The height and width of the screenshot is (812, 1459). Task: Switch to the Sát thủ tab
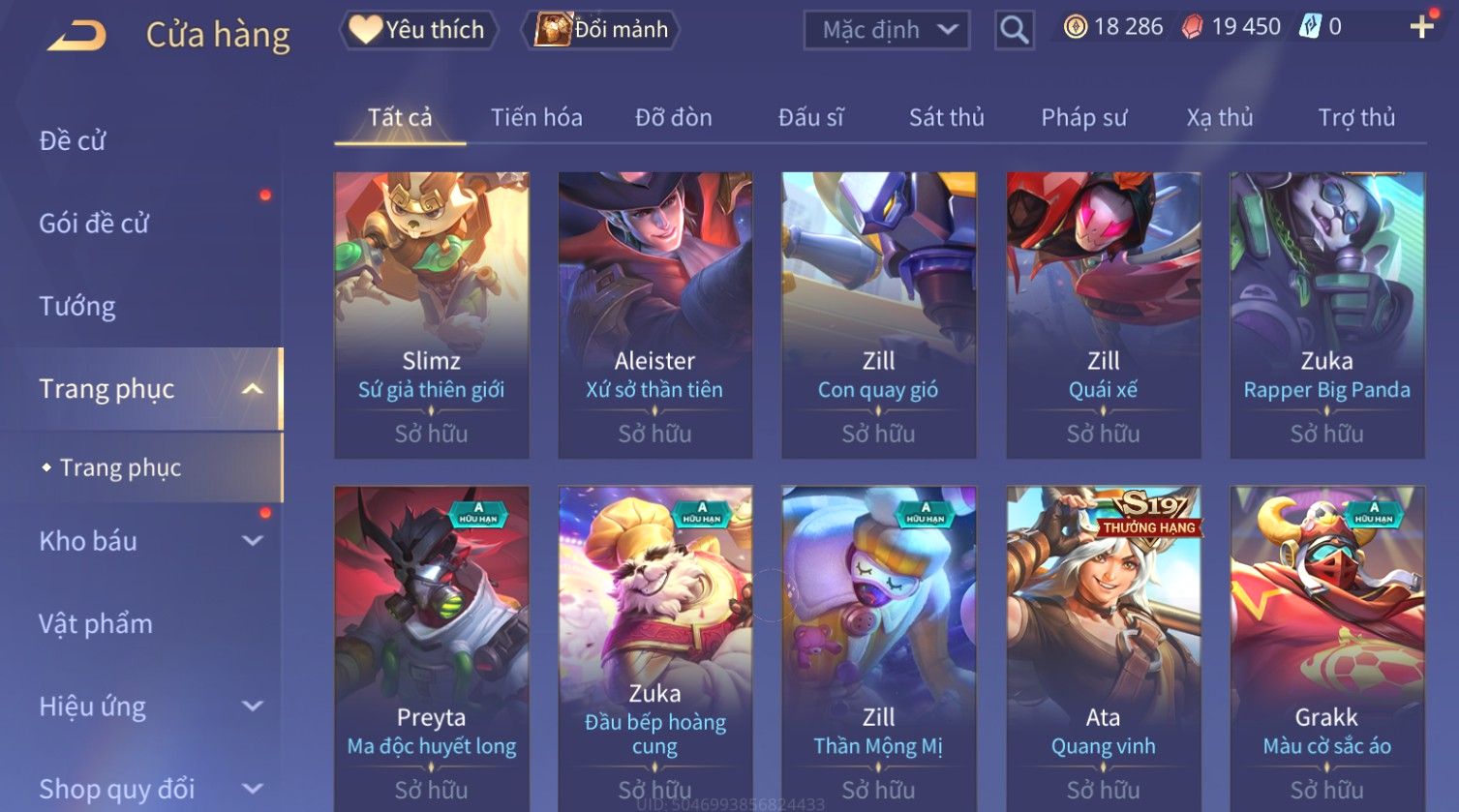coord(946,118)
